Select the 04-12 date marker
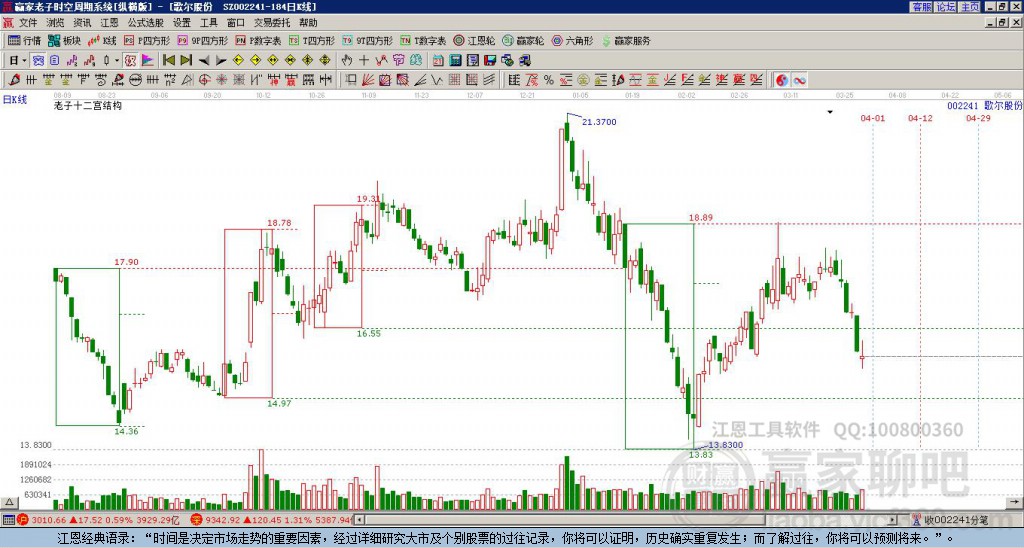The image size is (1024, 548). 920,118
